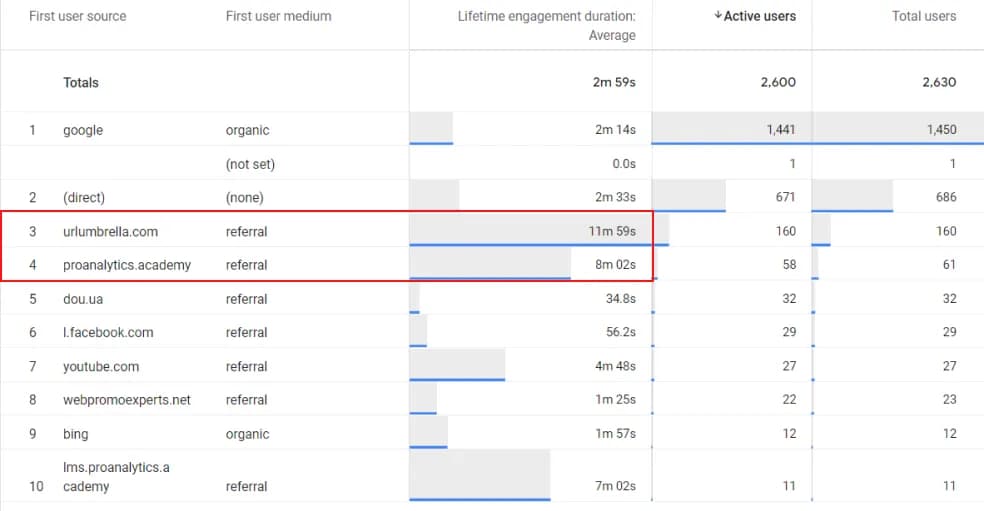Click the 1,441 active users cell
Viewport: 984px width, 511px height.
click(x=780, y=129)
